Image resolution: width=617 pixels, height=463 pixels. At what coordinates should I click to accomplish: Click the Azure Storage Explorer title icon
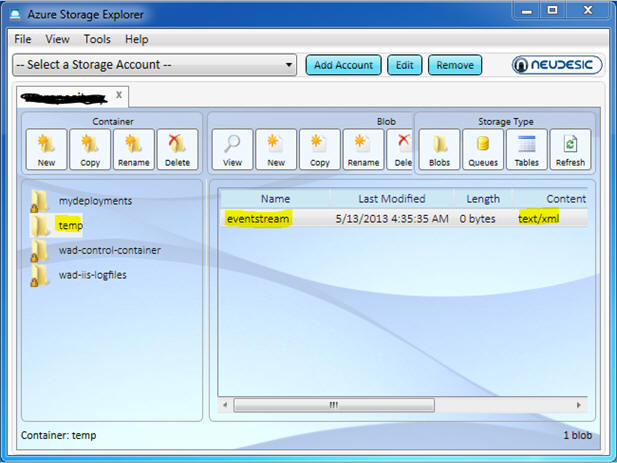pos(15,15)
